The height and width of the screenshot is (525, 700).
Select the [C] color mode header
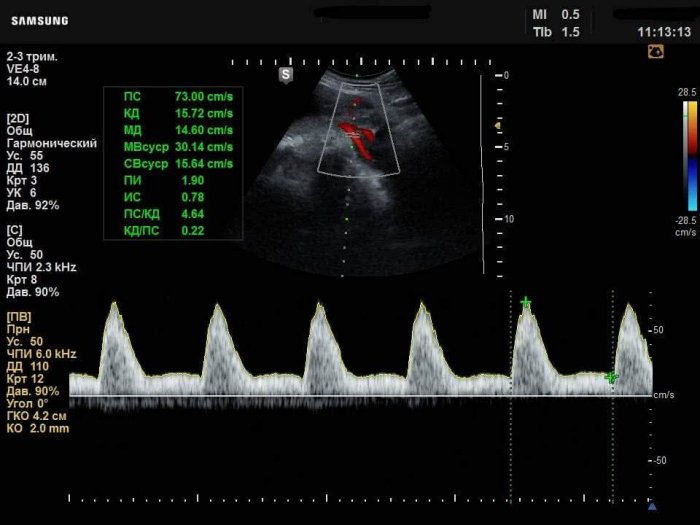tap(16, 230)
